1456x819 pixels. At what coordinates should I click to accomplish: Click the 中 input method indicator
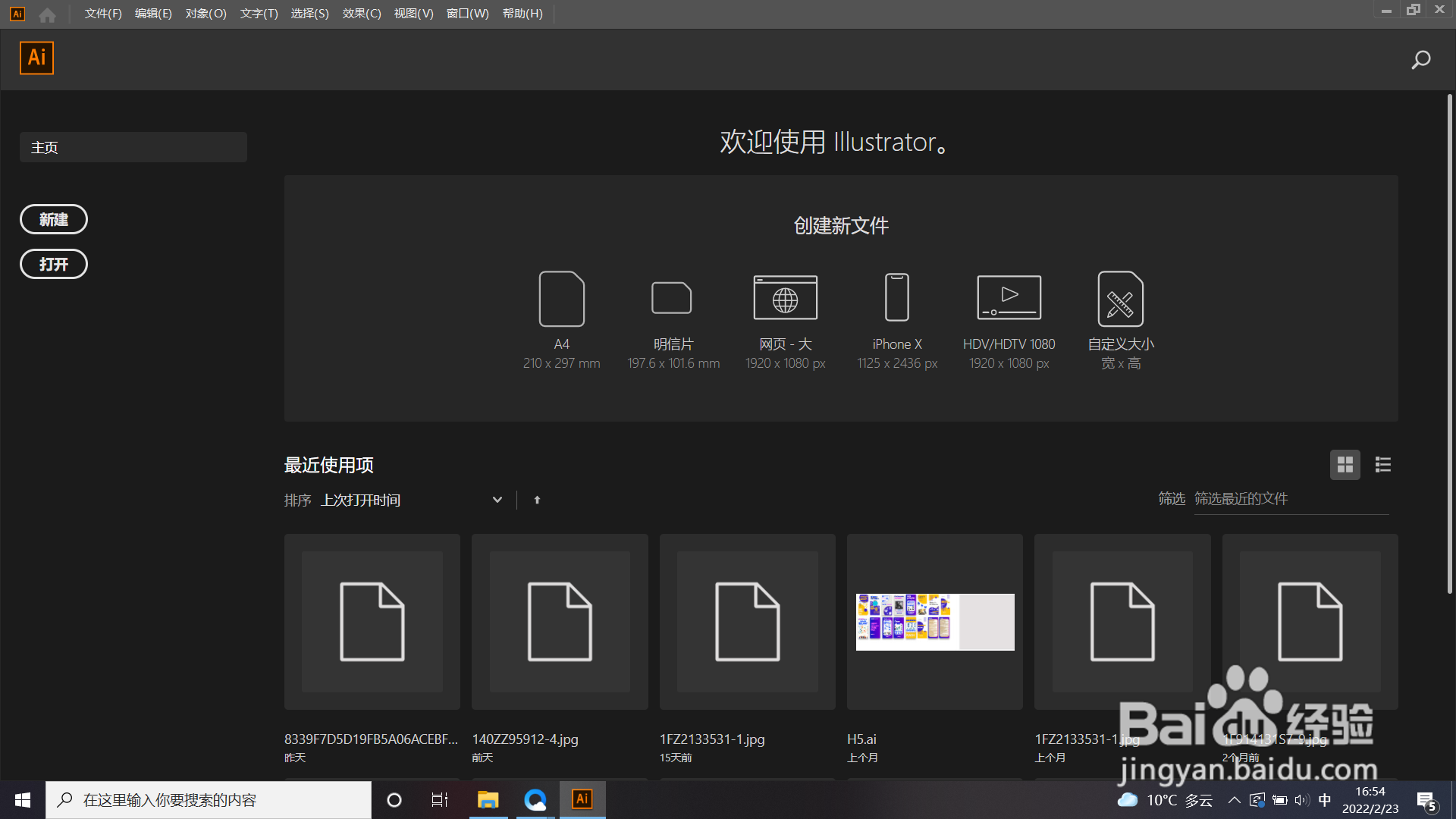click(1325, 800)
